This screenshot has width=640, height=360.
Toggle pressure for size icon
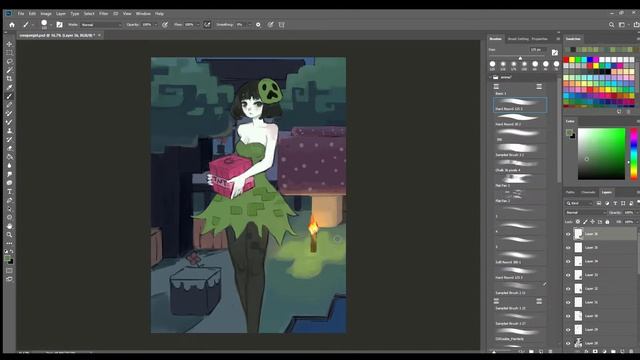pos(270,24)
